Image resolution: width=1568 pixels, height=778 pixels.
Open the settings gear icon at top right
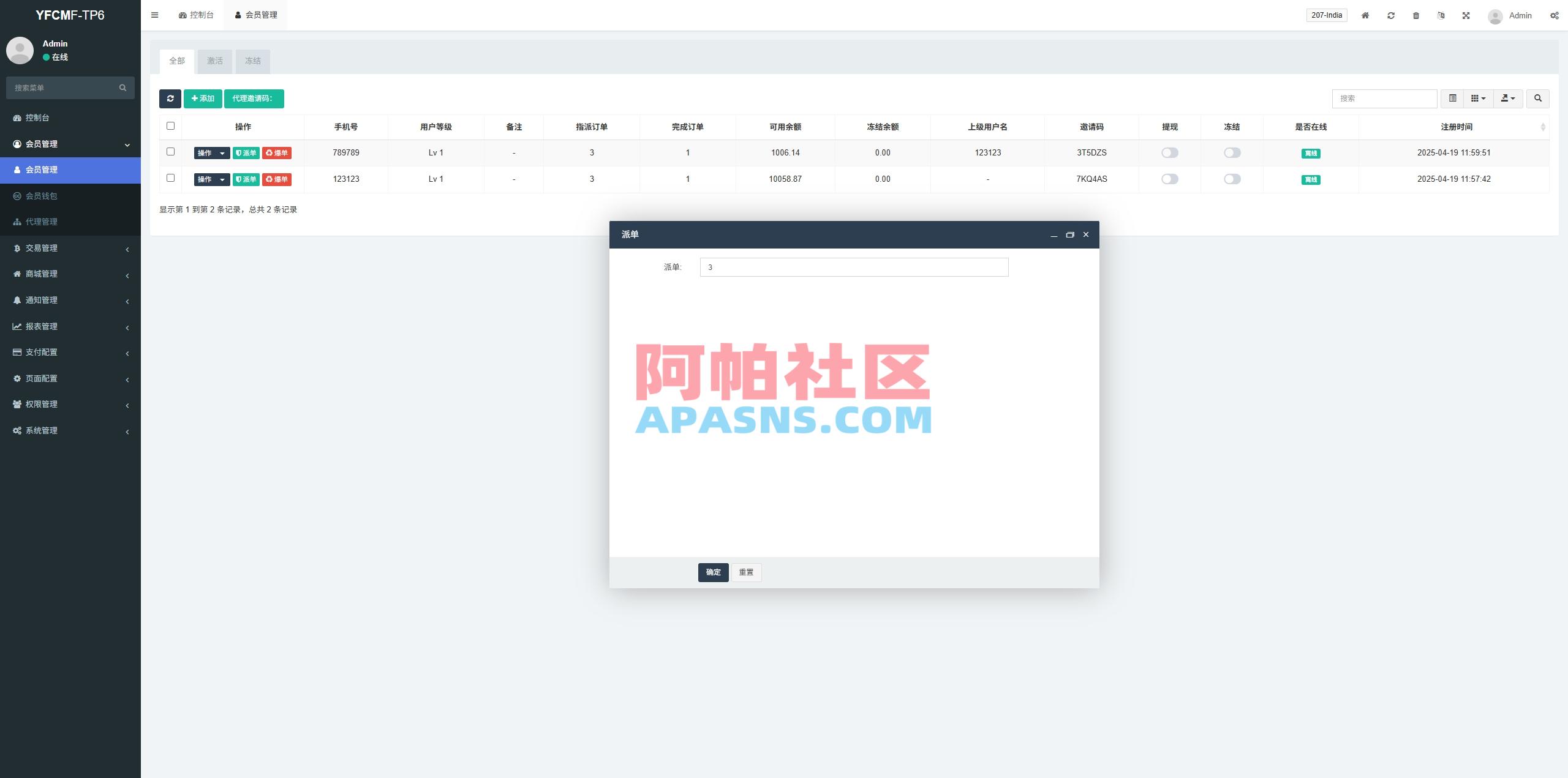pos(1555,15)
